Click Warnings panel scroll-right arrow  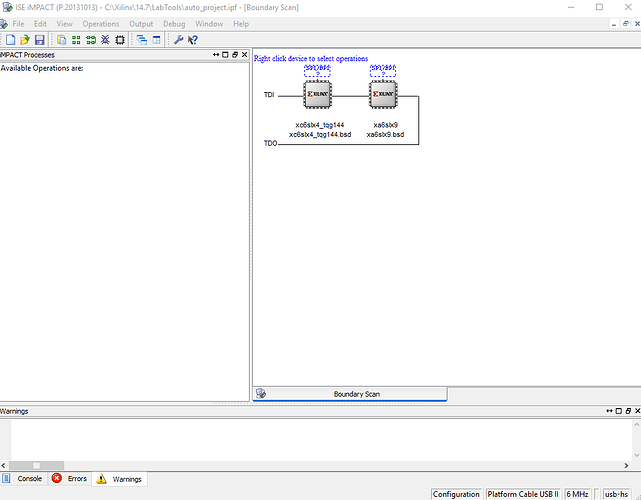coord(626,465)
